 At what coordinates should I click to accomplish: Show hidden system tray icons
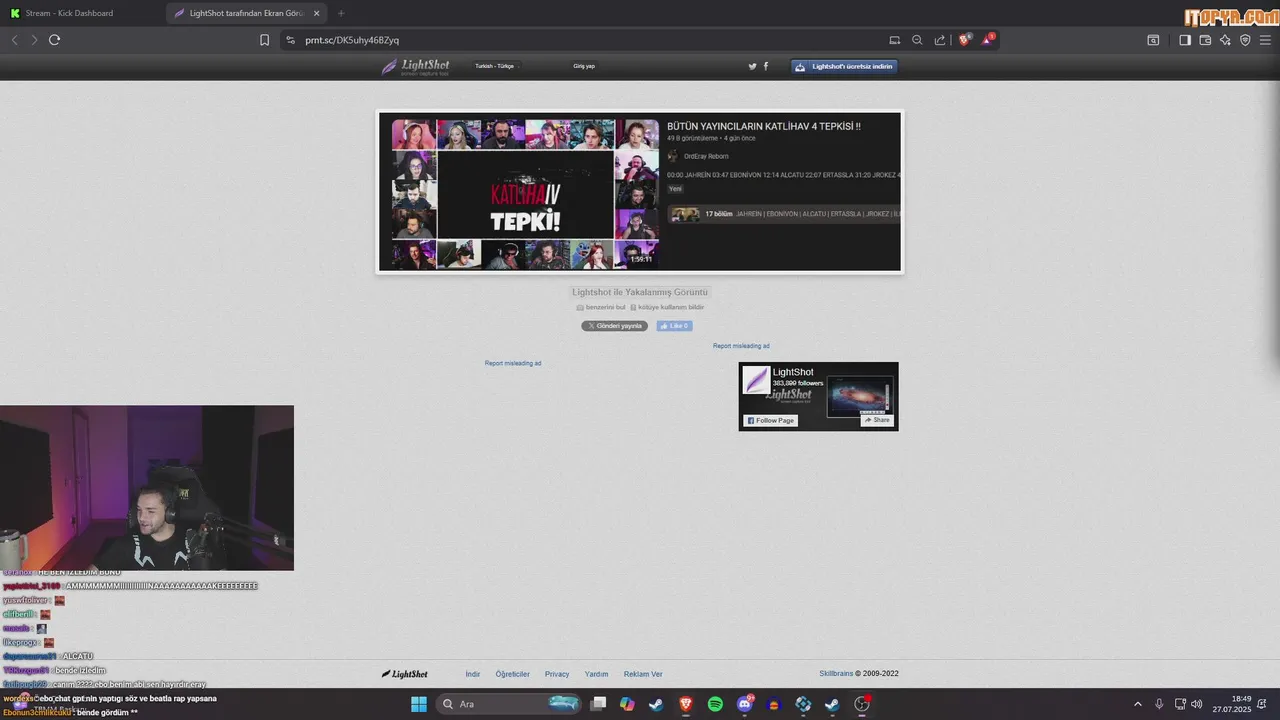coord(1137,704)
